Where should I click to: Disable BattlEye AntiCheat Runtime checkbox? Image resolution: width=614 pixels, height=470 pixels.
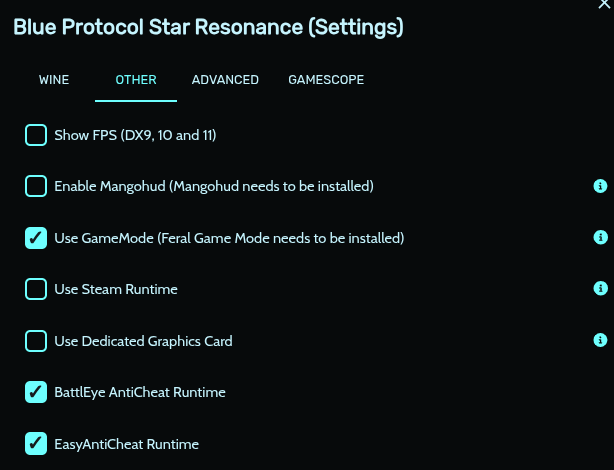click(36, 392)
